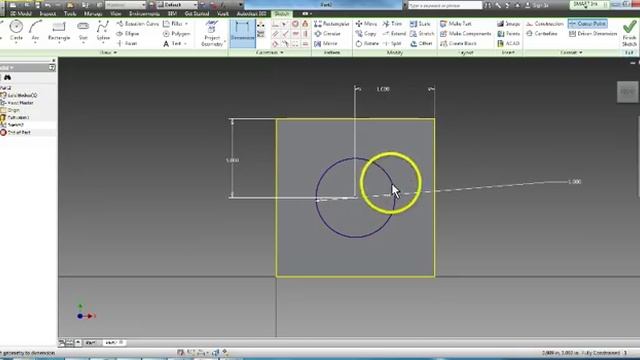The width and height of the screenshot is (640, 360).
Task: Expand the Format panel dropdown
Action: (571, 53)
